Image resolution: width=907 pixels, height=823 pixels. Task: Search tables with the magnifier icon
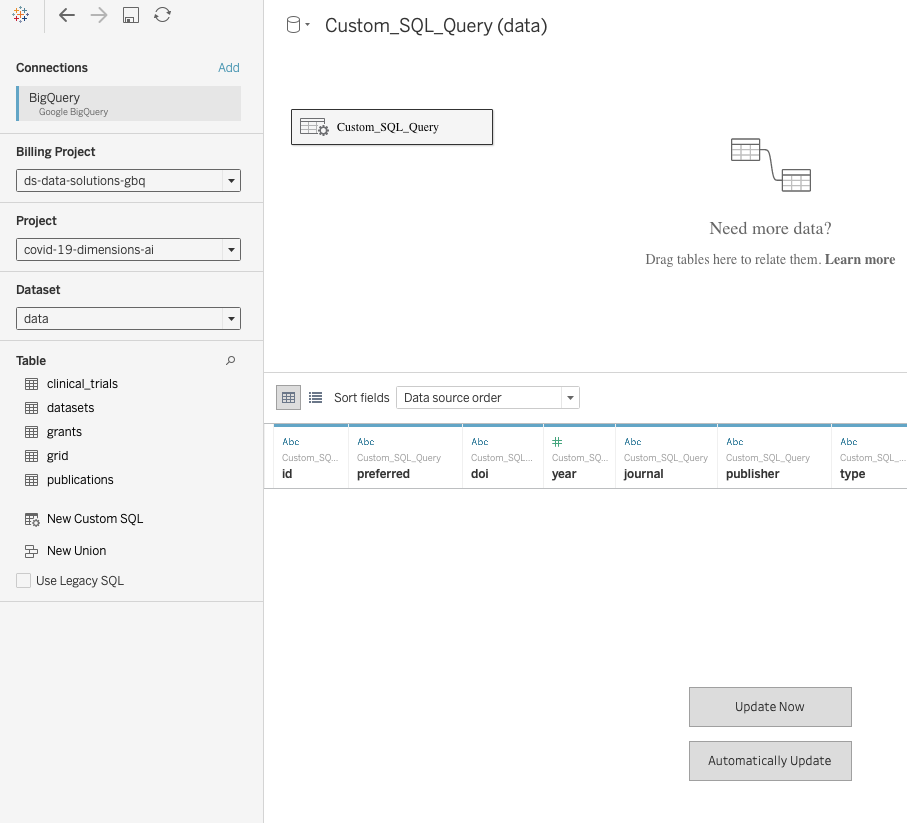pyautogui.click(x=230, y=360)
